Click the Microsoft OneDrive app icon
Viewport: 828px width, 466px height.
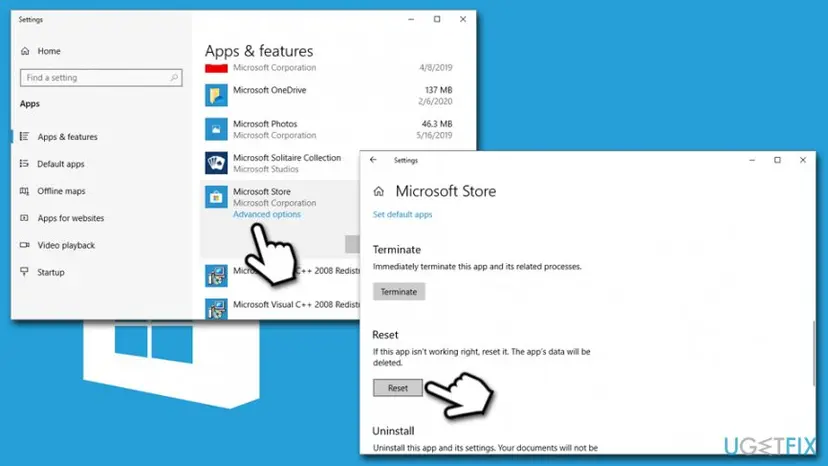tap(217, 96)
